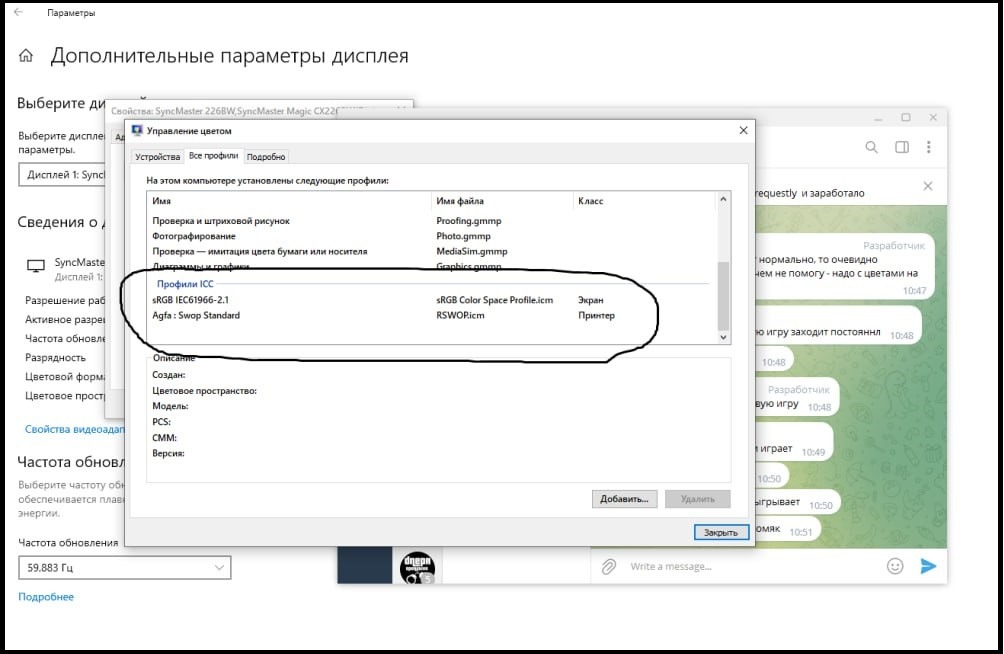Open the Свойства видеоадаптера link
Image resolution: width=1004 pixels, height=654 pixels.
pos(74,429)
